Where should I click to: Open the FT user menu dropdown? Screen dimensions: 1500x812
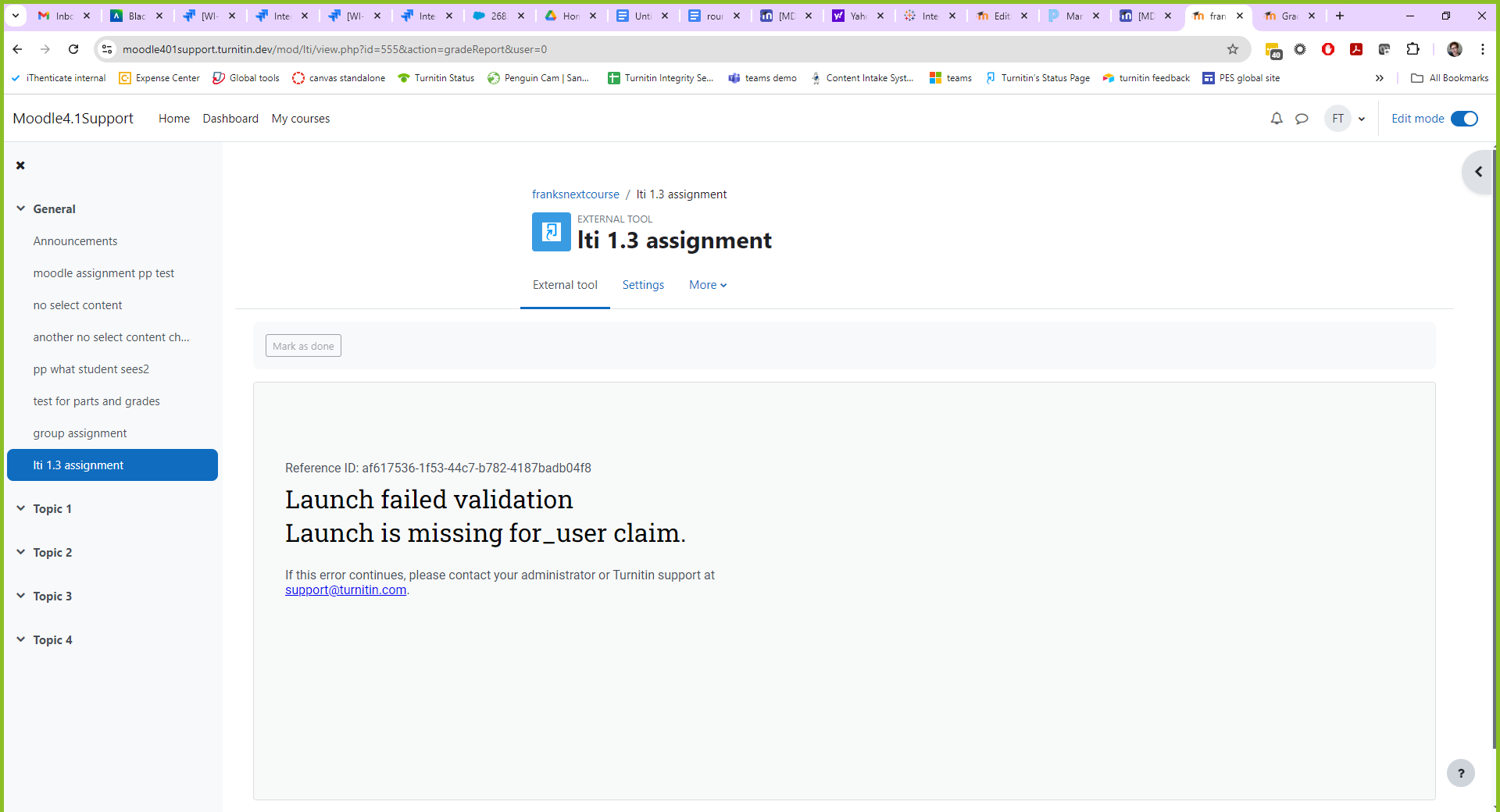(1345, 119)
